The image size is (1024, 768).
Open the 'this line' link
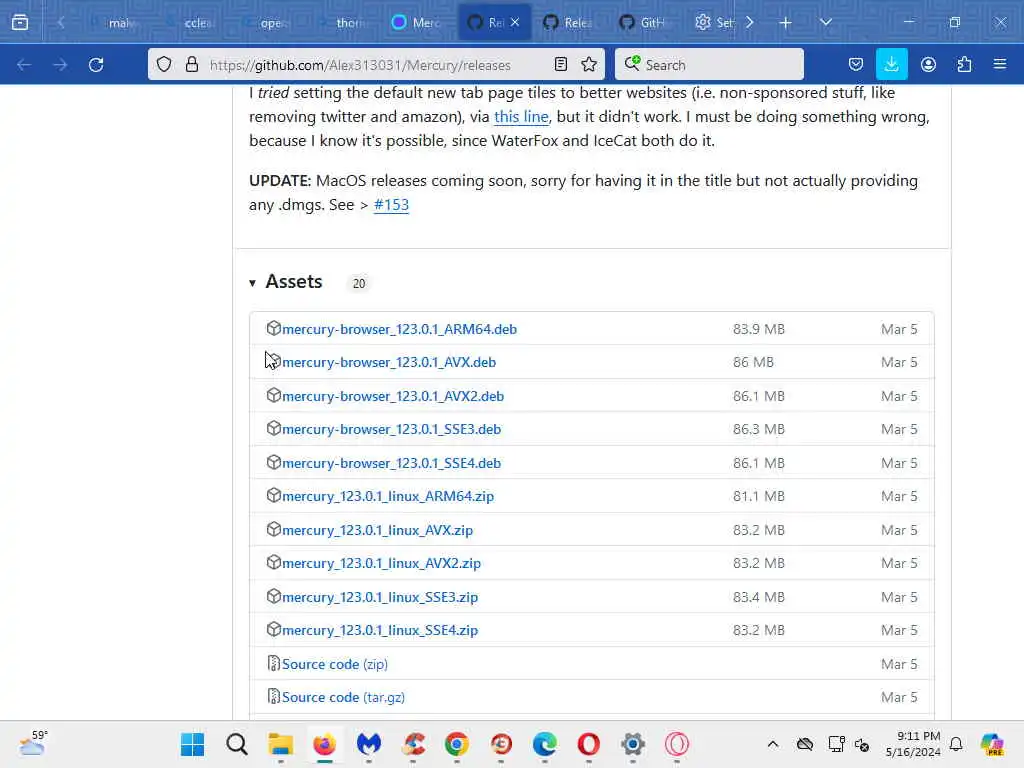tap(521, 116)
